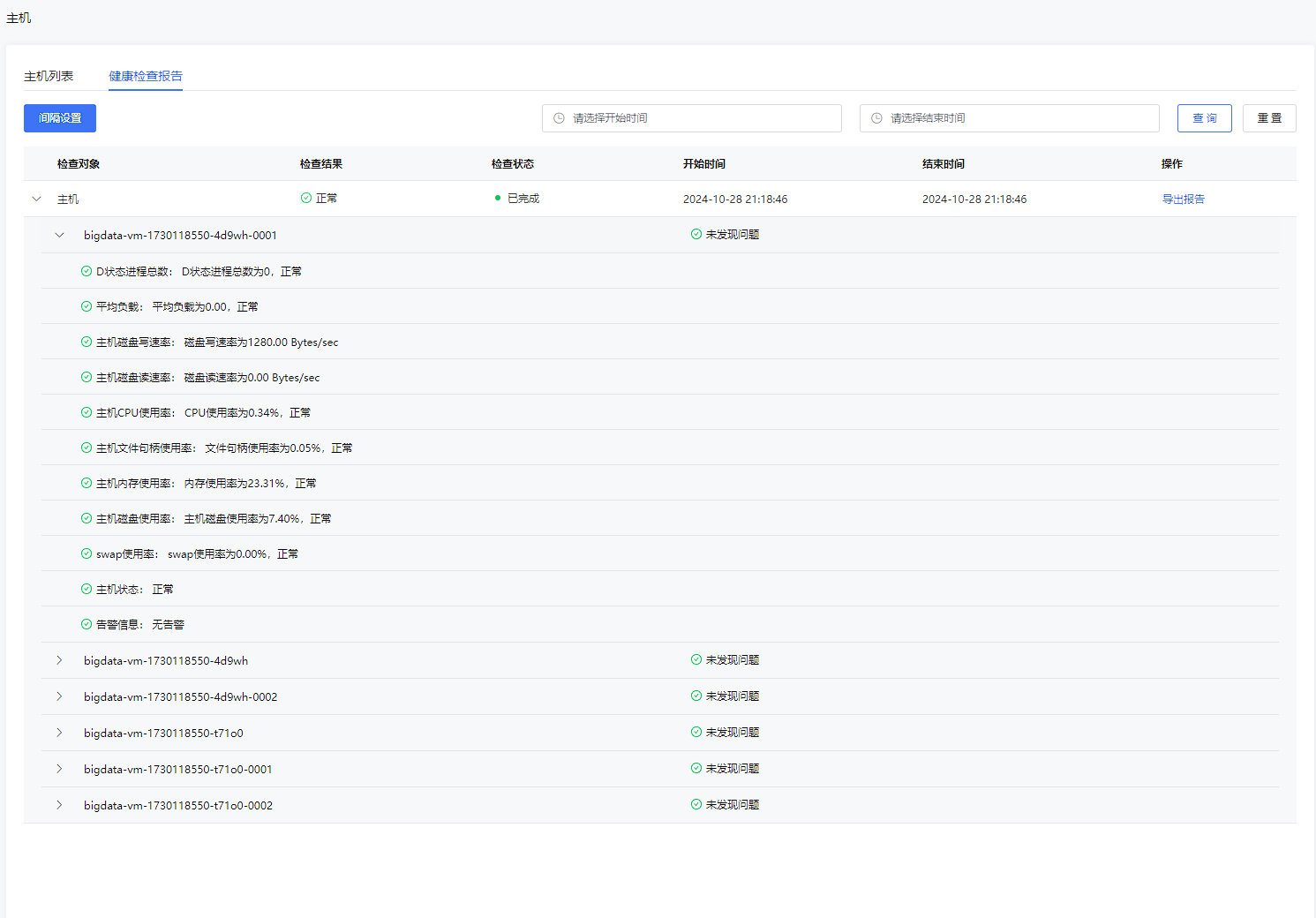Click check icon beside 主机CPU使用率
The height and width of the screenshot is (918, 1316).
86,412
